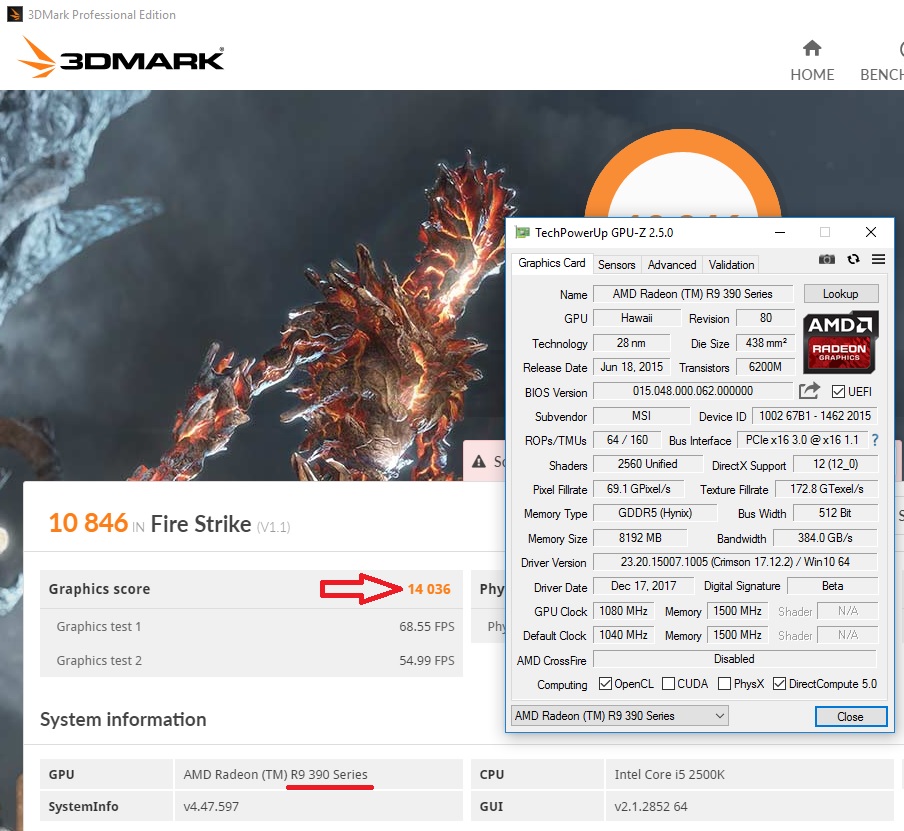Click the ROPs/TMUs 64 / 160 field
Image resolution: width=904 pixels, height=831 pixels.
point(627,440)
